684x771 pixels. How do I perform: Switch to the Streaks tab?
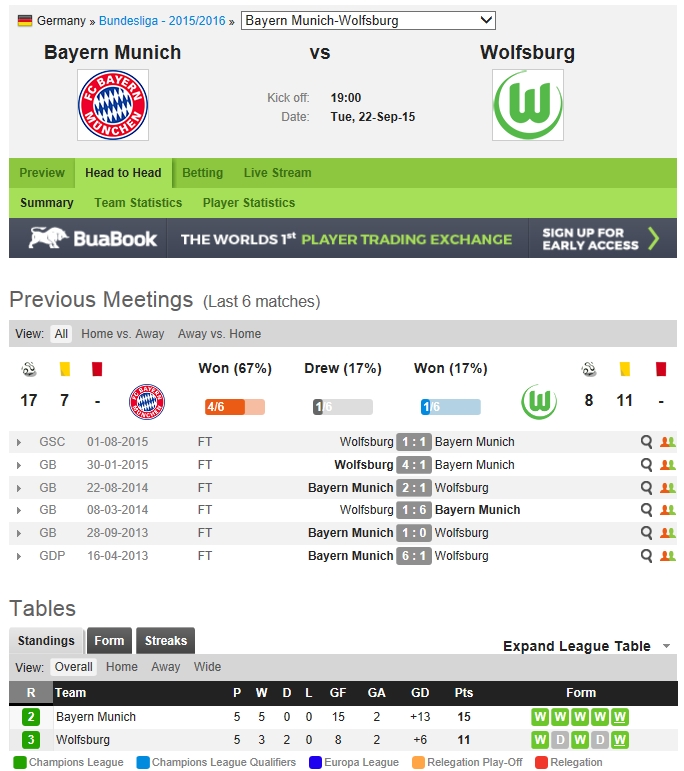click(165, 641)
